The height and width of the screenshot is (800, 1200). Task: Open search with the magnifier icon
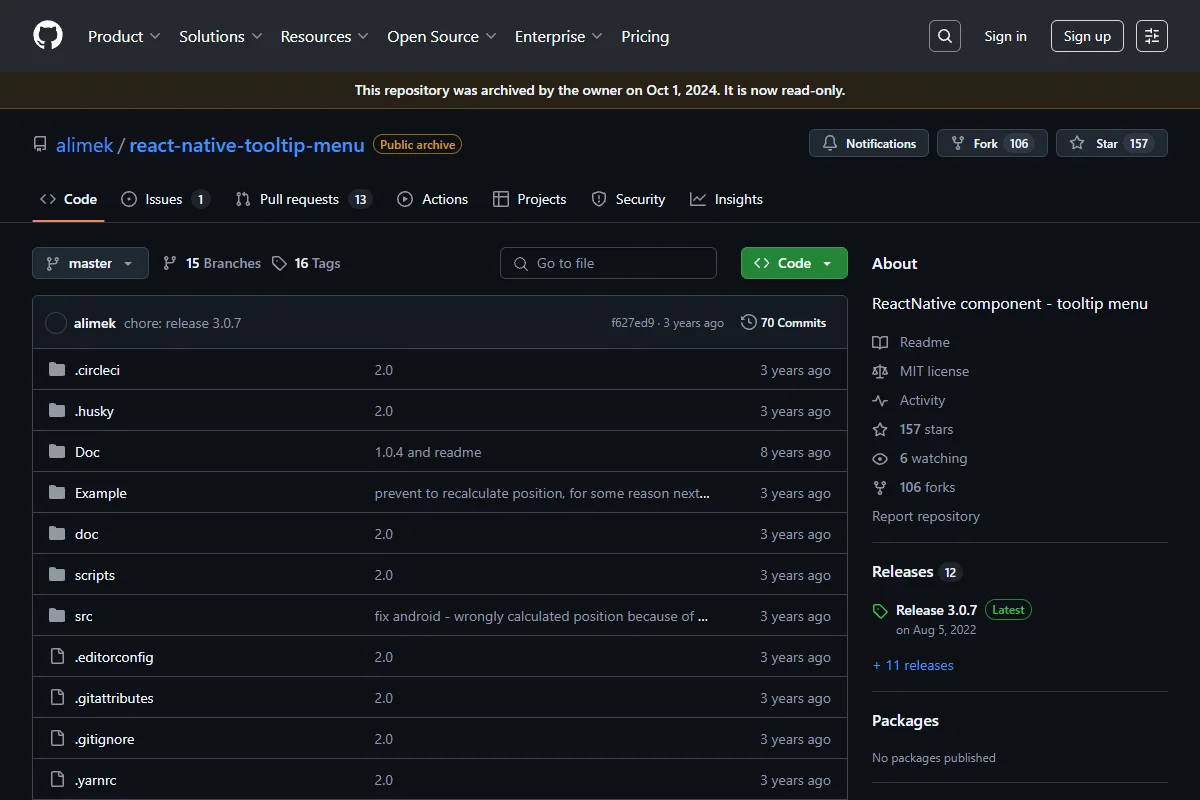click(x=945, y=36)
